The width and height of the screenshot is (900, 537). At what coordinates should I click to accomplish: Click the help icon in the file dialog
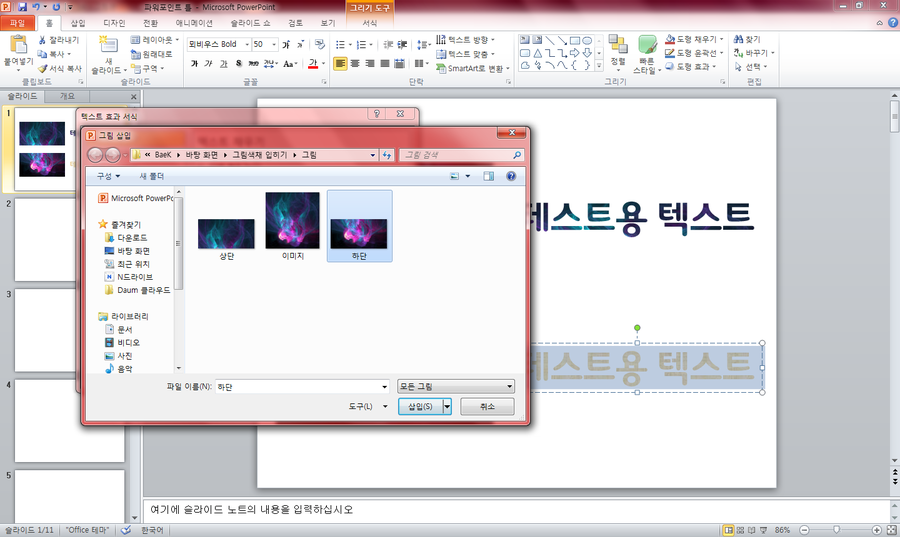coord(511,176)
